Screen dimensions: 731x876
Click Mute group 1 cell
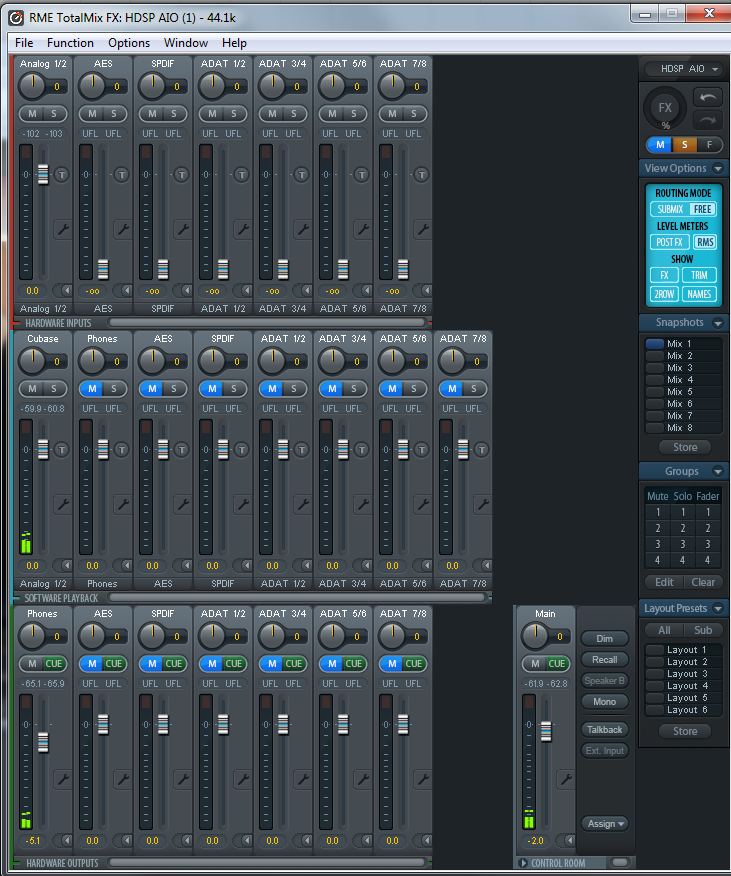pyautogui.click(x=658, y=512)
